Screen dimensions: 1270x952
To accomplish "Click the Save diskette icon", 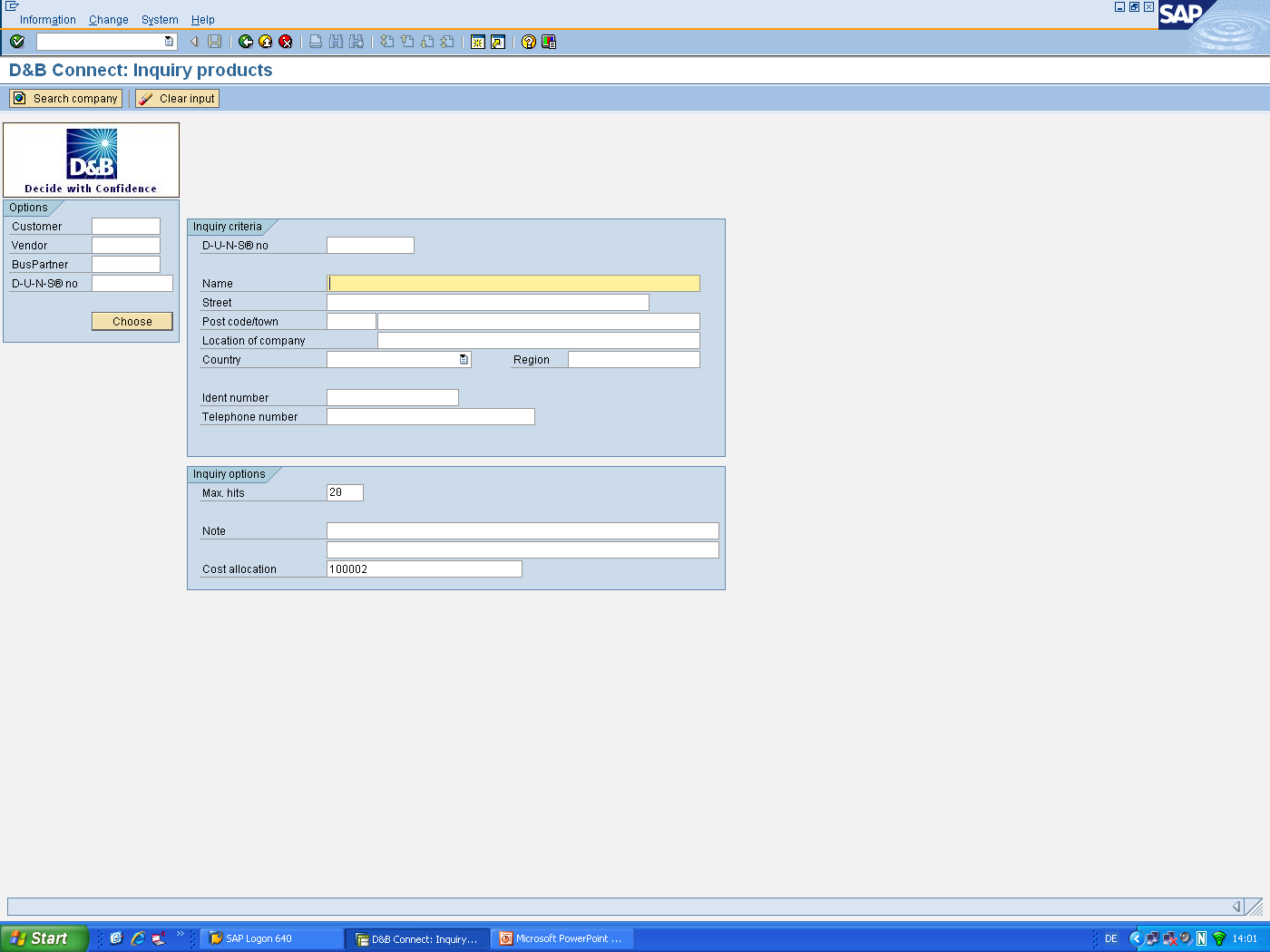I will point(215,42).
